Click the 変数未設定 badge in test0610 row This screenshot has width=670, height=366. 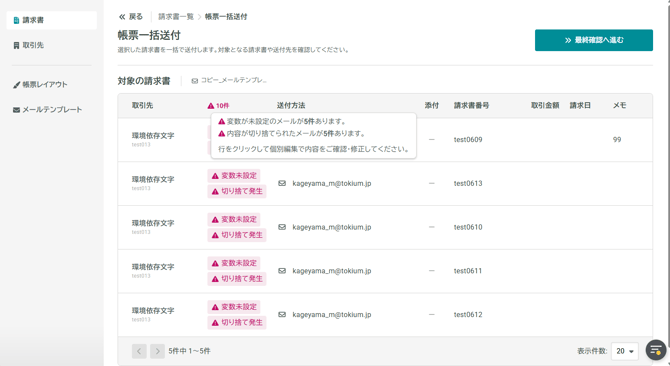pyautogui.click(x=234, y=220)
